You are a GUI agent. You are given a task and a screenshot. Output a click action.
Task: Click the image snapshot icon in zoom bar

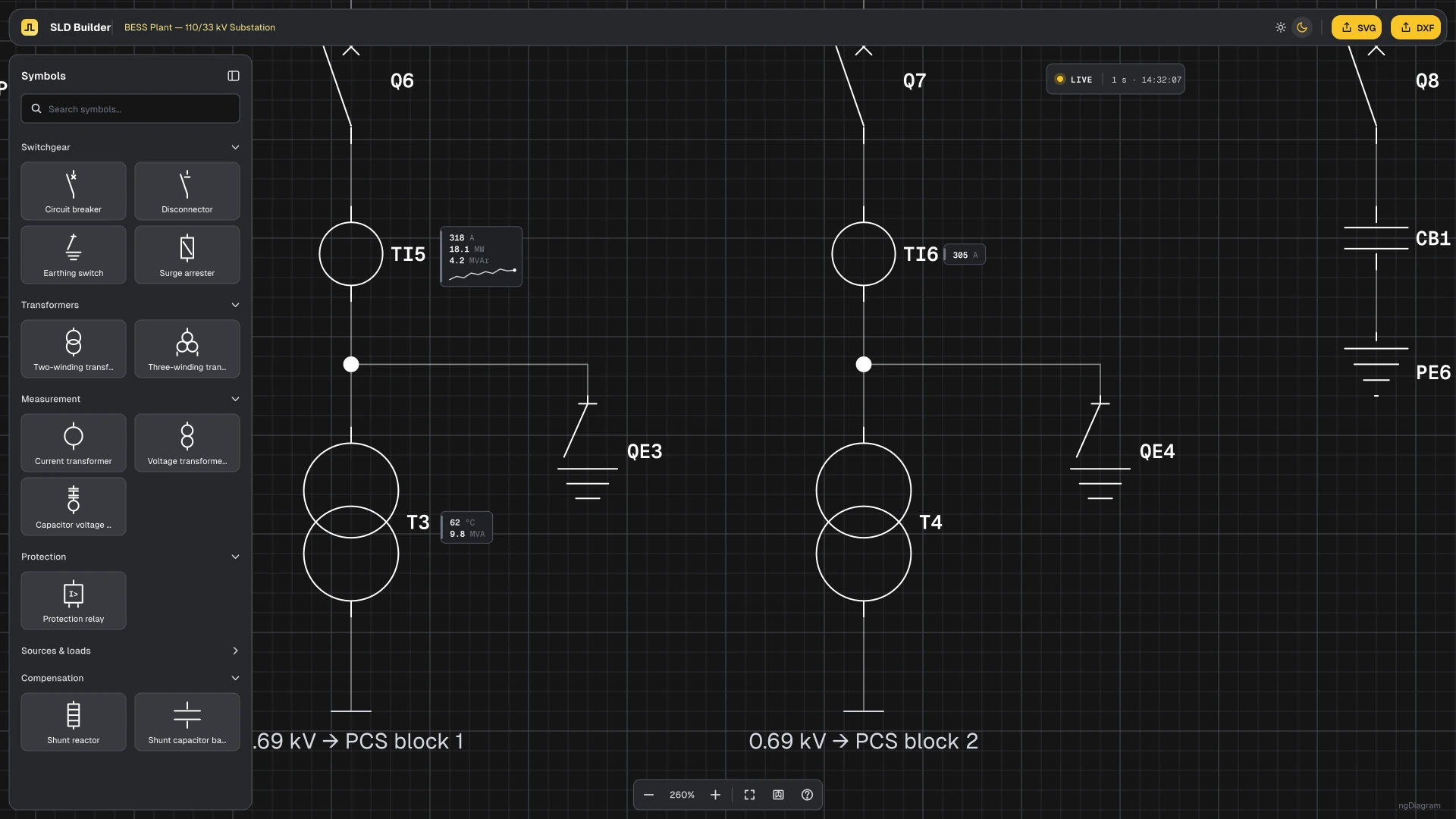click(778, 795)
